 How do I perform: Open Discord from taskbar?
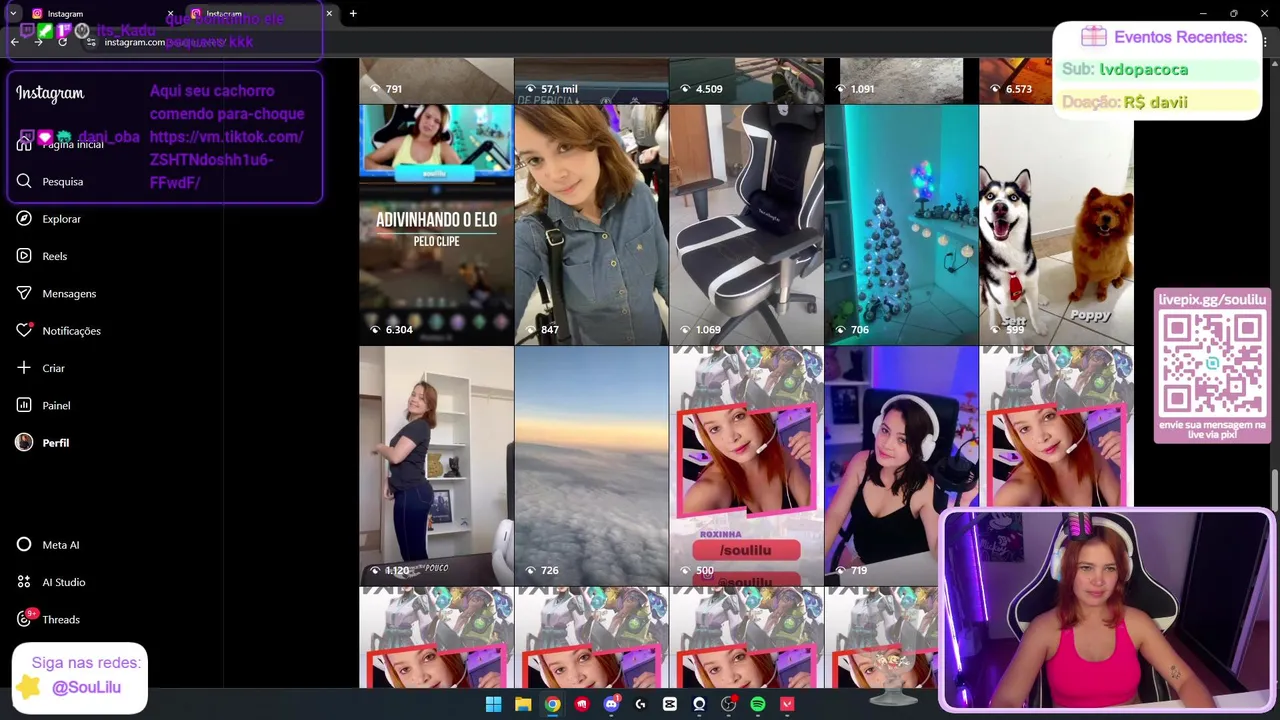pyautogui.click(x=611, y=704)
